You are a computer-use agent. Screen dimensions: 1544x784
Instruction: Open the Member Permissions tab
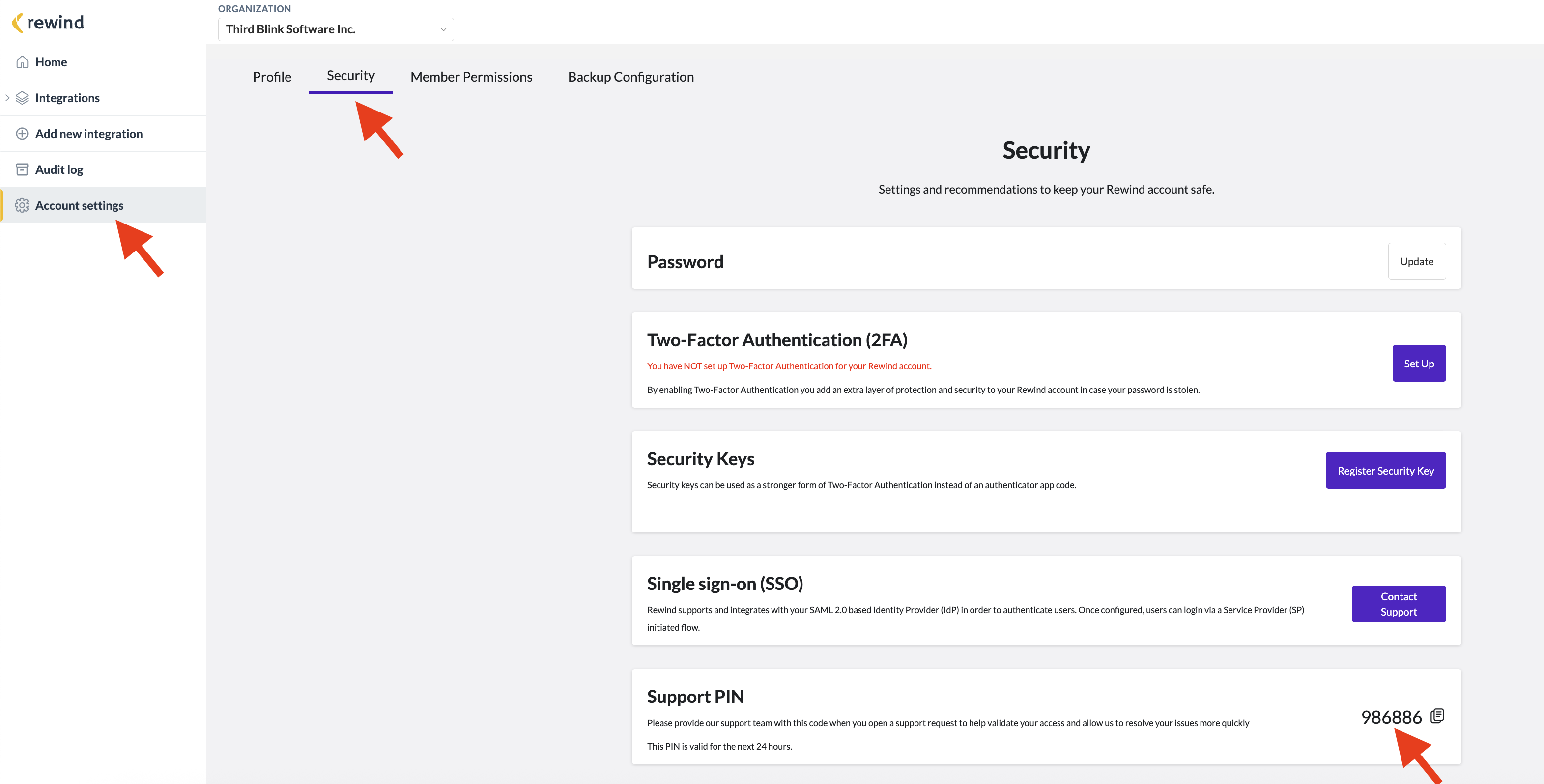coord(471,77)
